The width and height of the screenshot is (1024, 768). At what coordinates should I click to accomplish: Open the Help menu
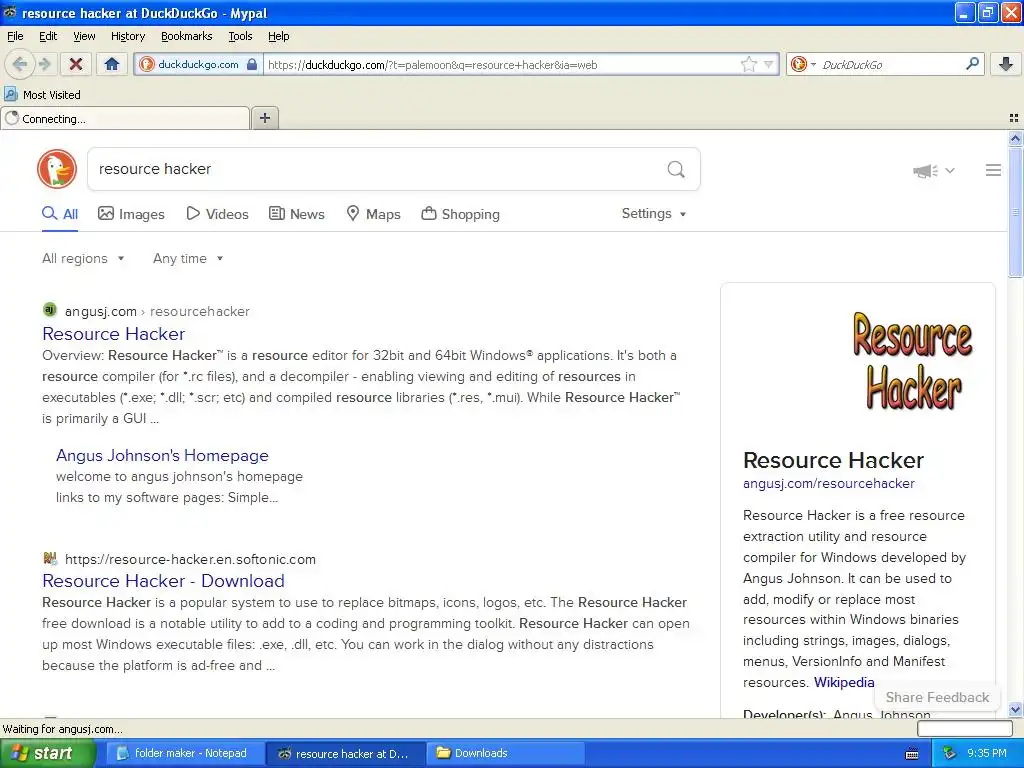pos(279,36)
